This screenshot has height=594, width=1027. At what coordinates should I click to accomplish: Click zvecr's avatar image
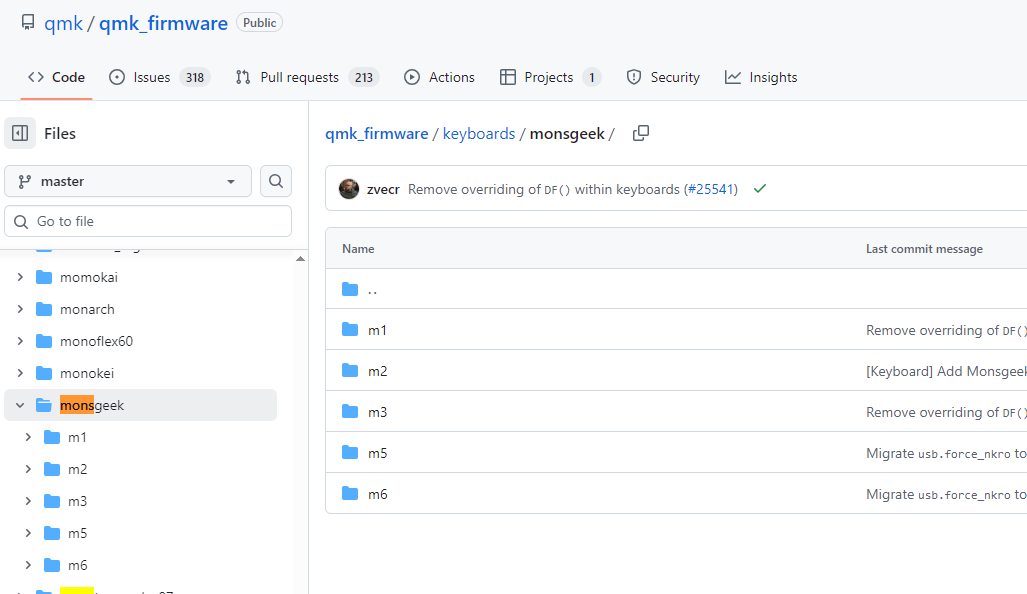click(349, 189)
